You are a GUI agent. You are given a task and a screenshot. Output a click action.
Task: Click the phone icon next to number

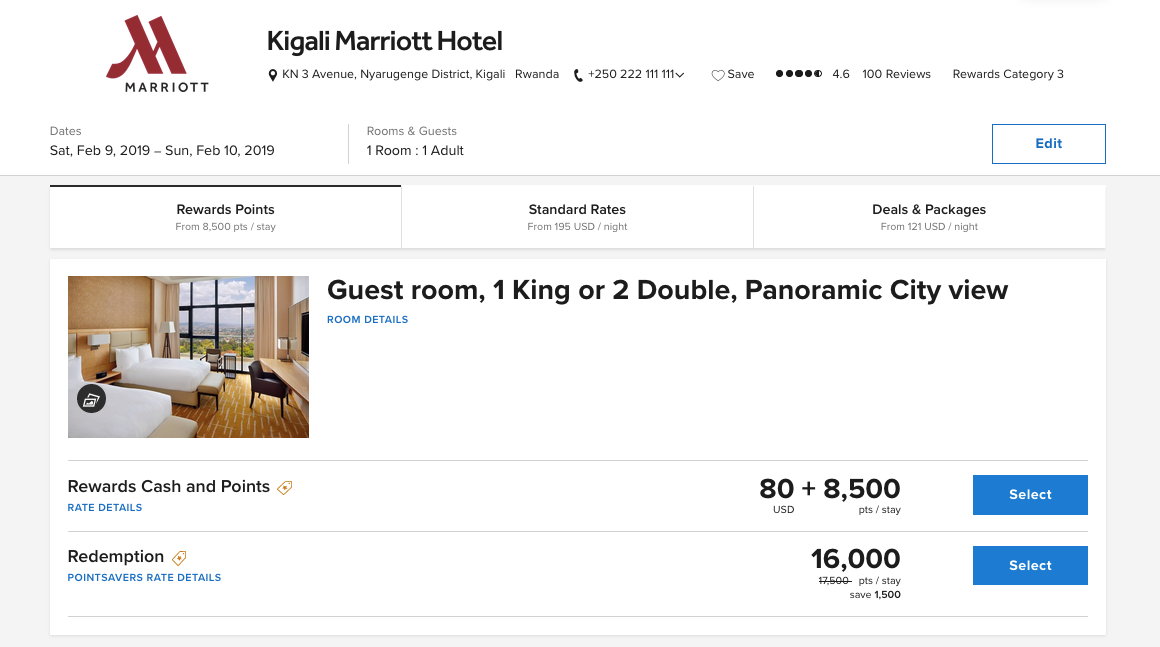coord(578,75)
